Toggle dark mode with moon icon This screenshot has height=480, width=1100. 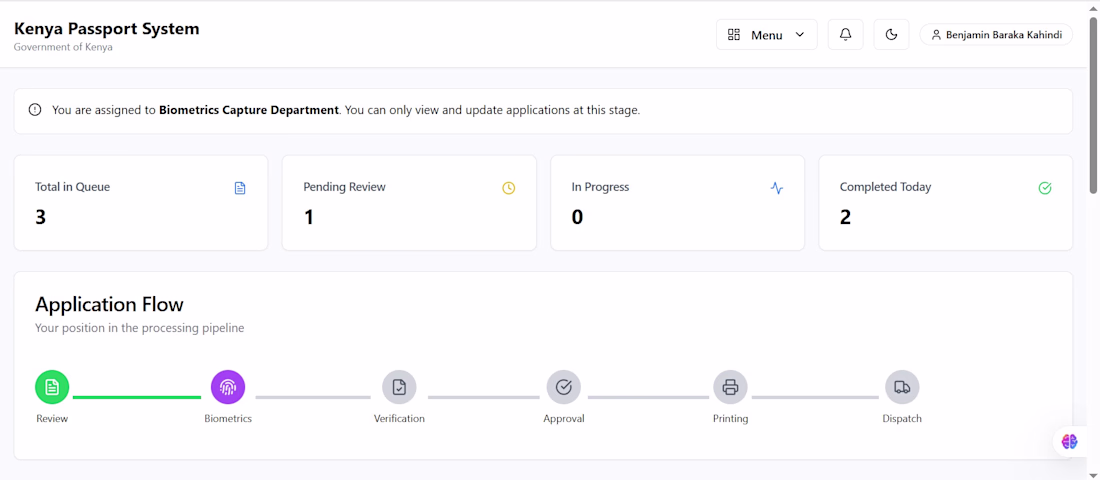(x=891, y=35)
